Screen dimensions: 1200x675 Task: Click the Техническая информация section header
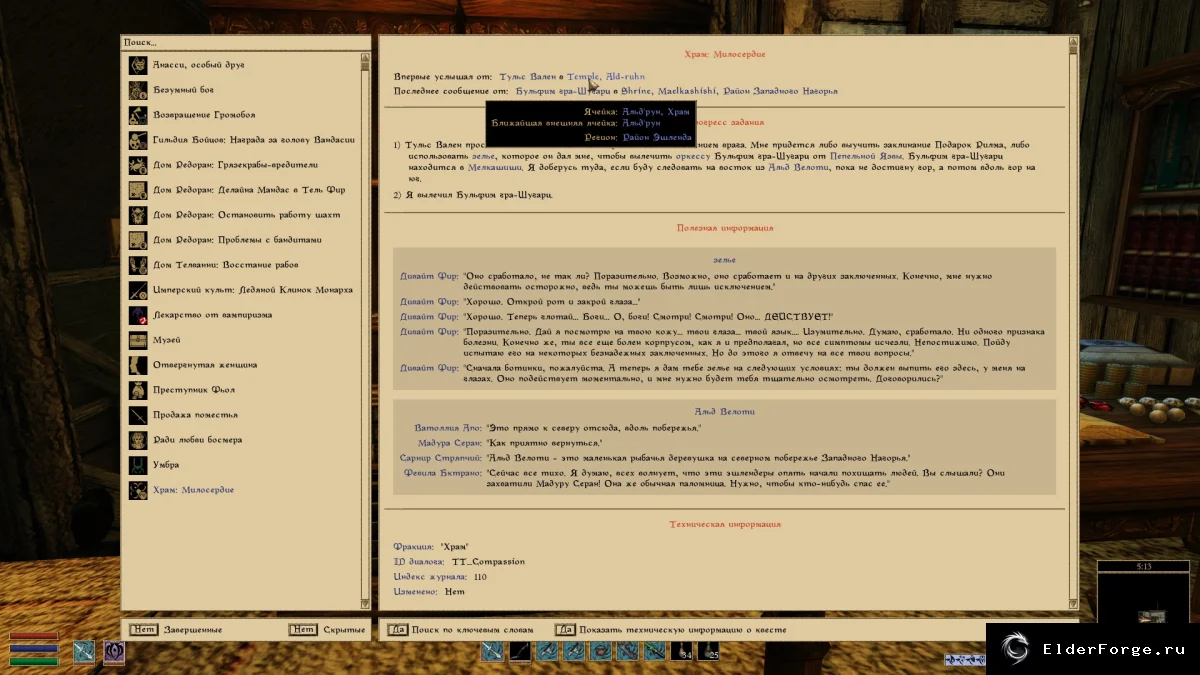point(725,524)
